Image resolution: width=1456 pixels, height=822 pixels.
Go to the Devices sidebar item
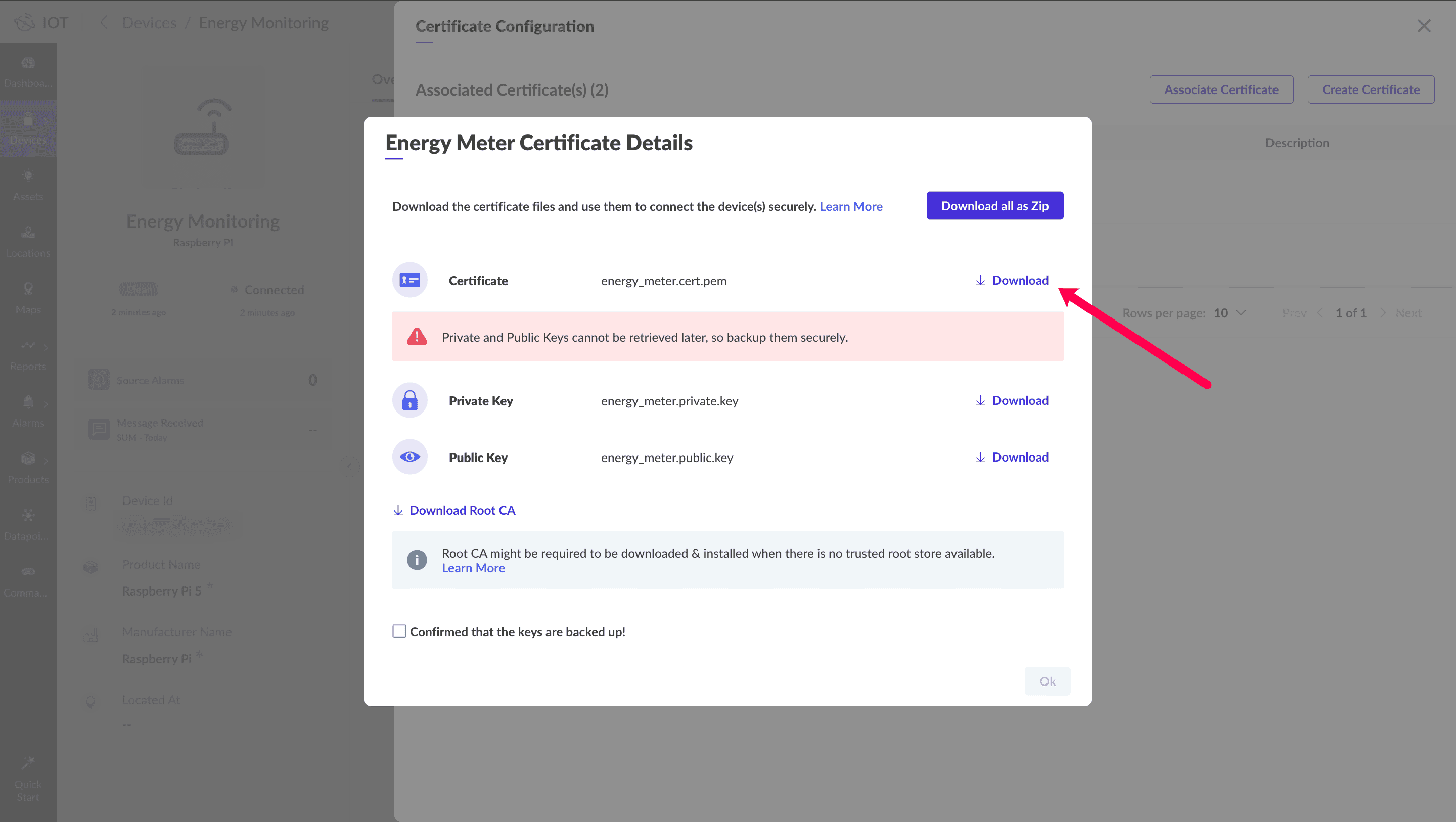28,128
